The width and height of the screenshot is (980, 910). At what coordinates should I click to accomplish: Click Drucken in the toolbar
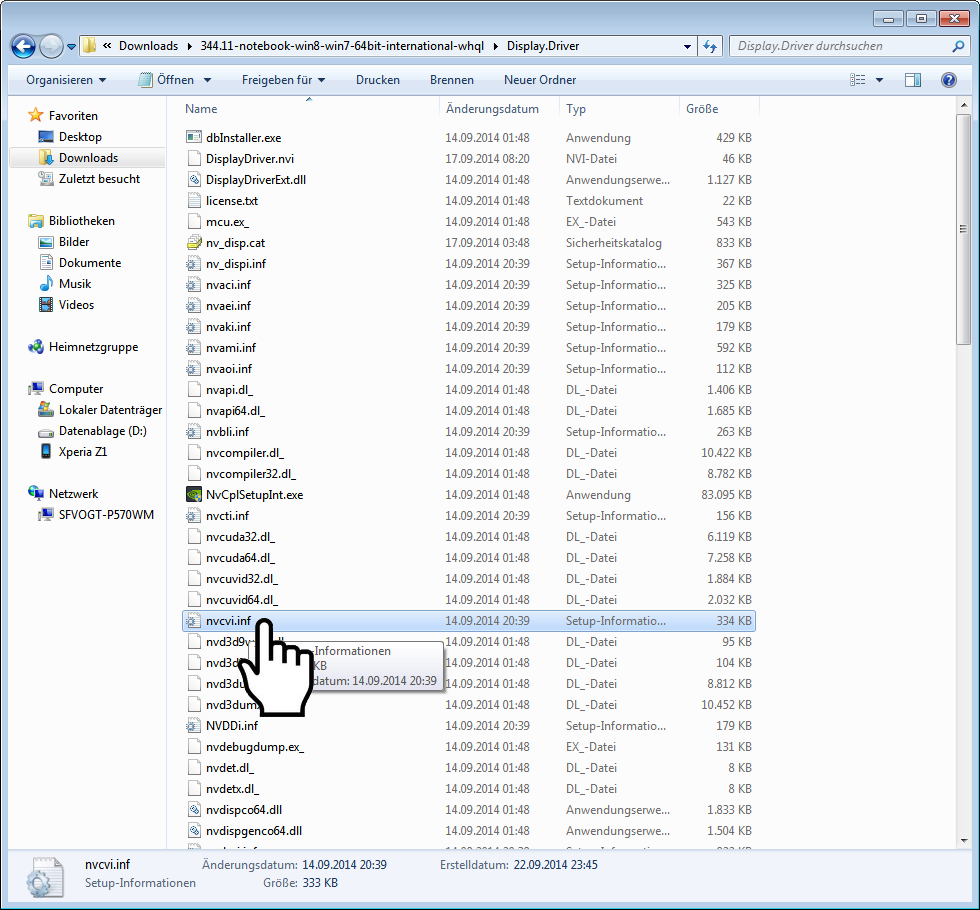378,80
